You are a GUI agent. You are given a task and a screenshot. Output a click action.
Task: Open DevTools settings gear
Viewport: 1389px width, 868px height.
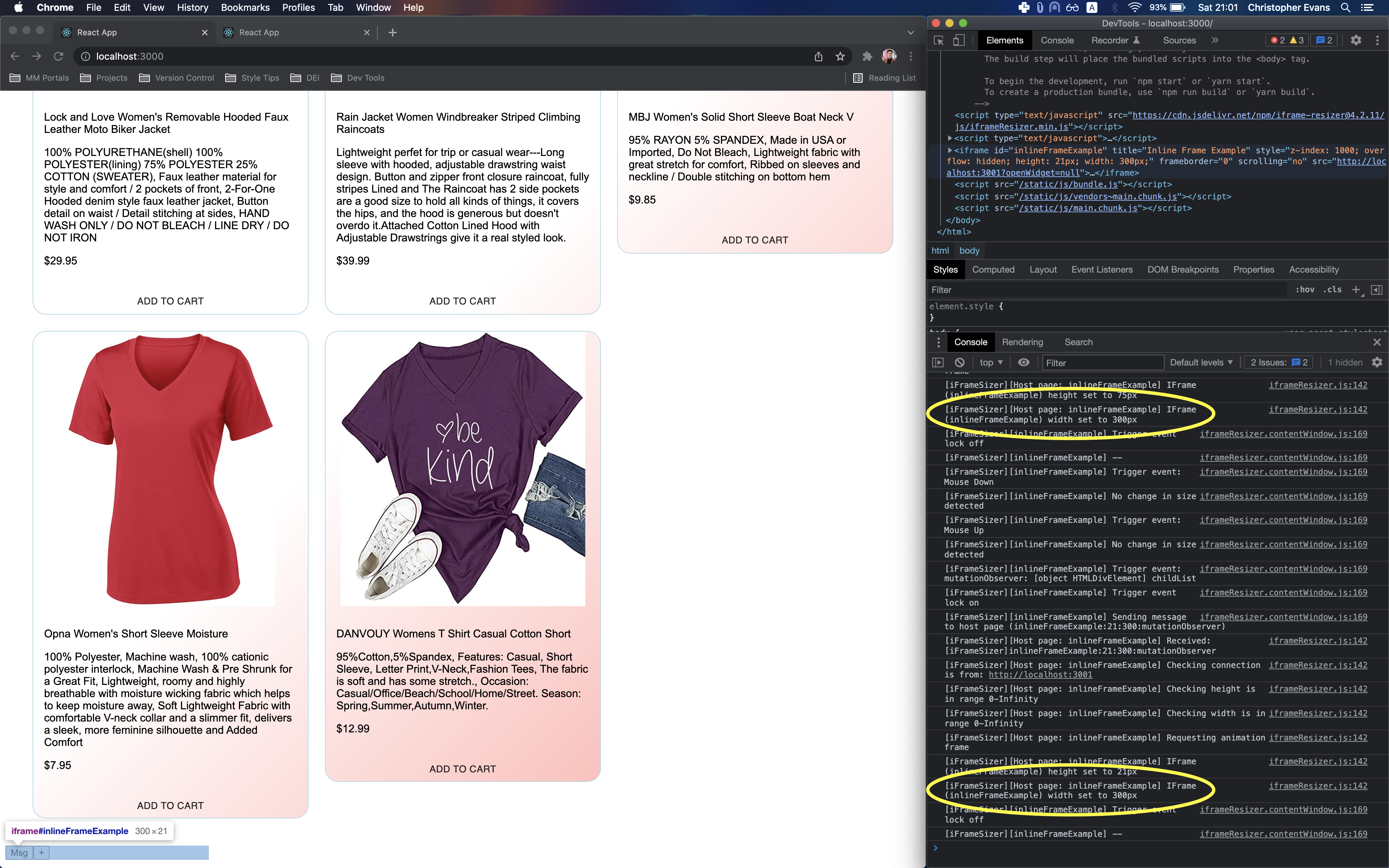coord(1356,40)
